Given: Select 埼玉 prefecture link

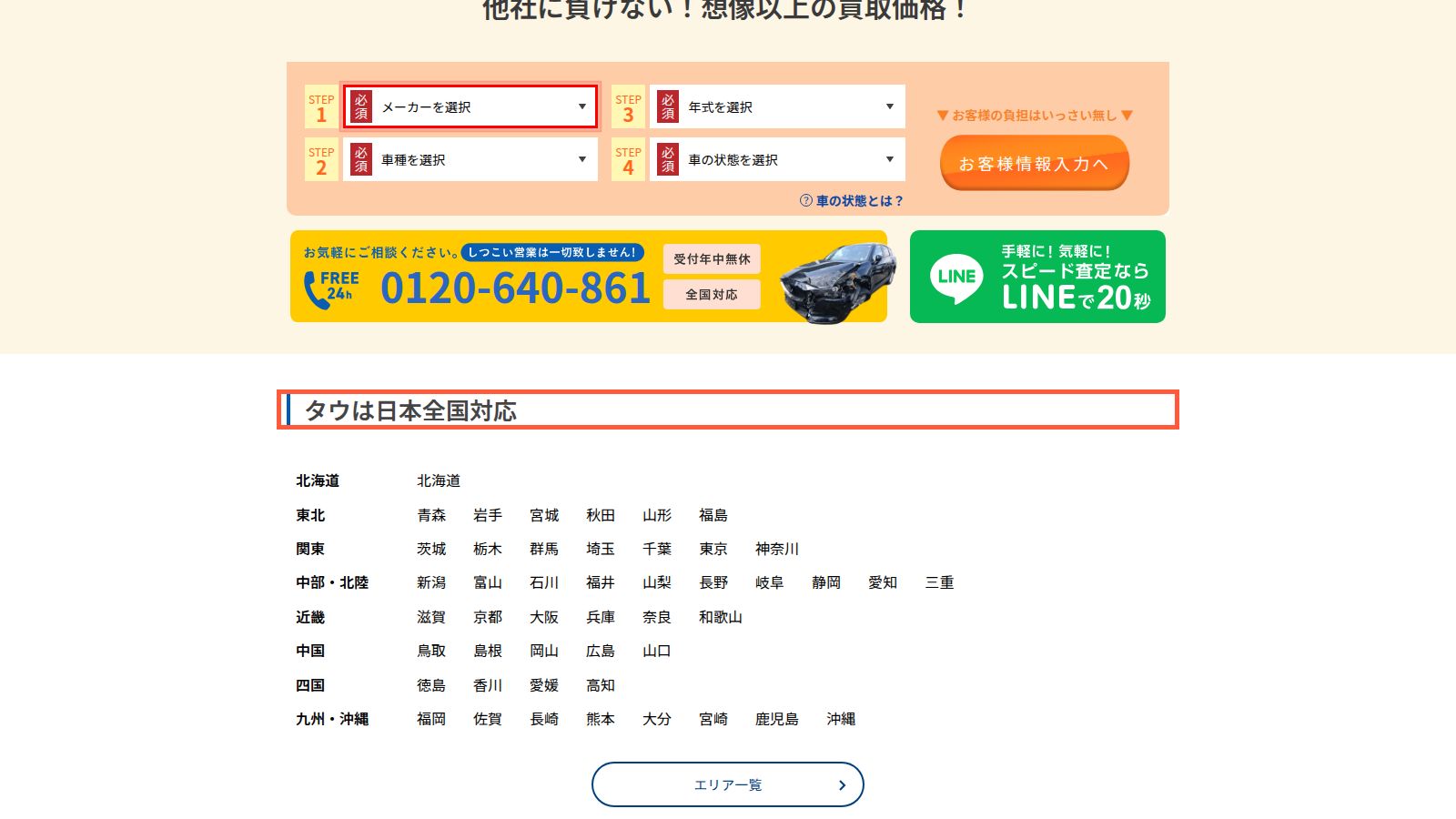Looking at the screenshot, I should 601,549.
